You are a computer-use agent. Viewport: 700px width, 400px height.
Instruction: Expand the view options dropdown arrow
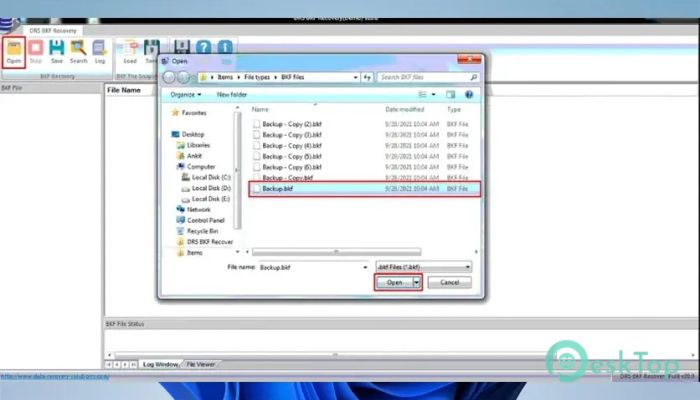pos(433,95)
